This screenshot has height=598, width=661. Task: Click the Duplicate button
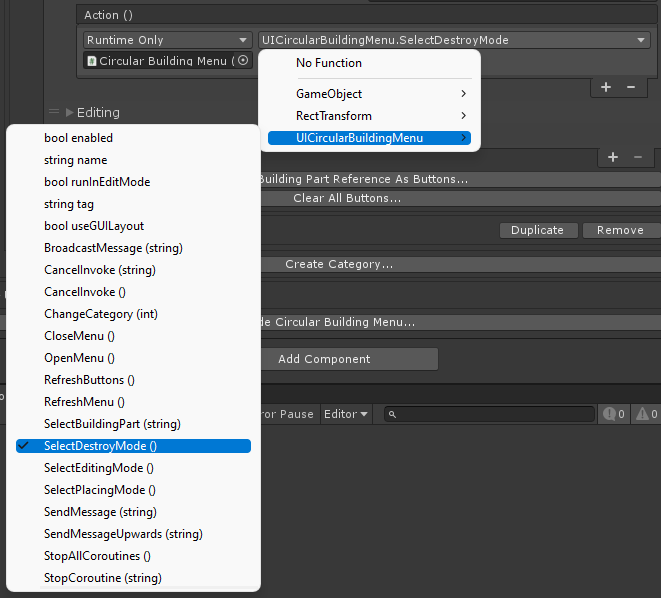click(x=537, y=230)
